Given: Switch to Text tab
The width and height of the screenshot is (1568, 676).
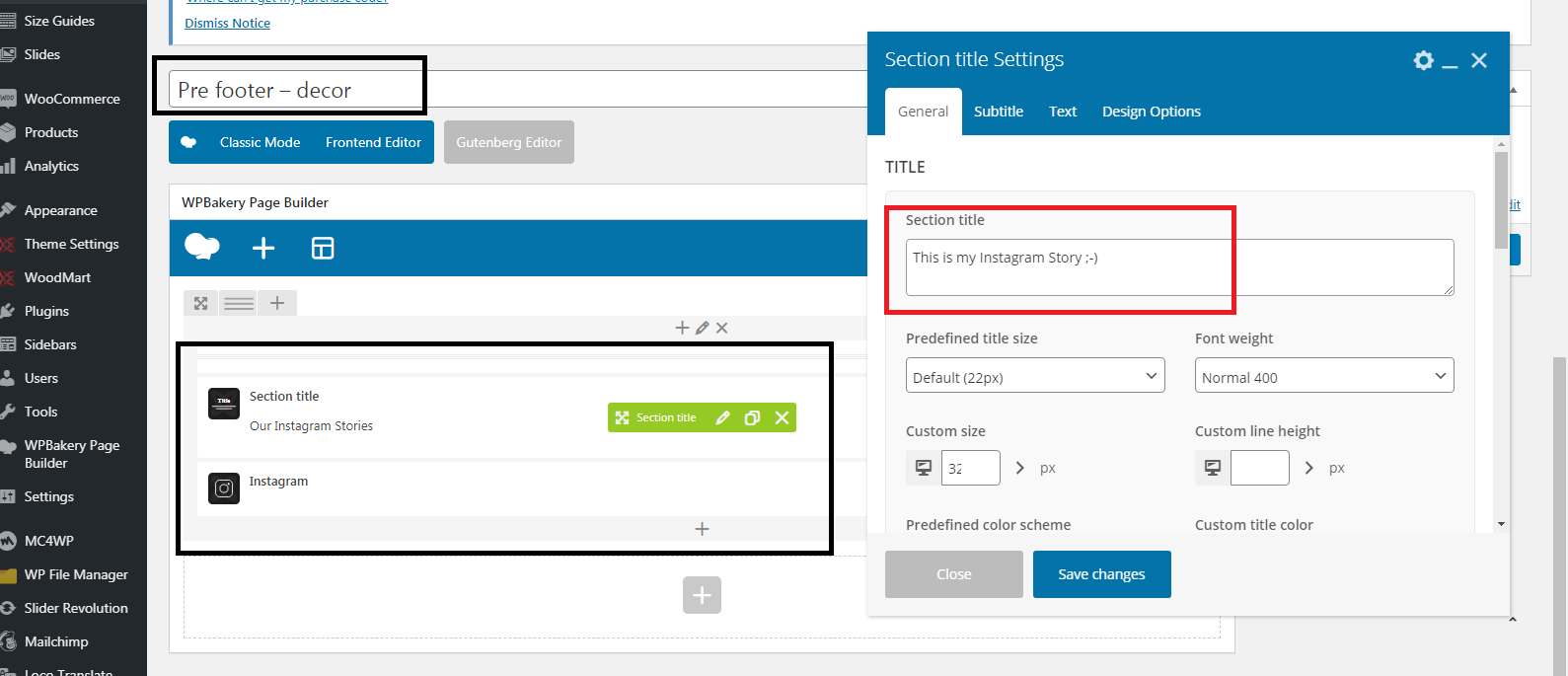Looking at the screenshot, I should click(x=1063, y=112).
